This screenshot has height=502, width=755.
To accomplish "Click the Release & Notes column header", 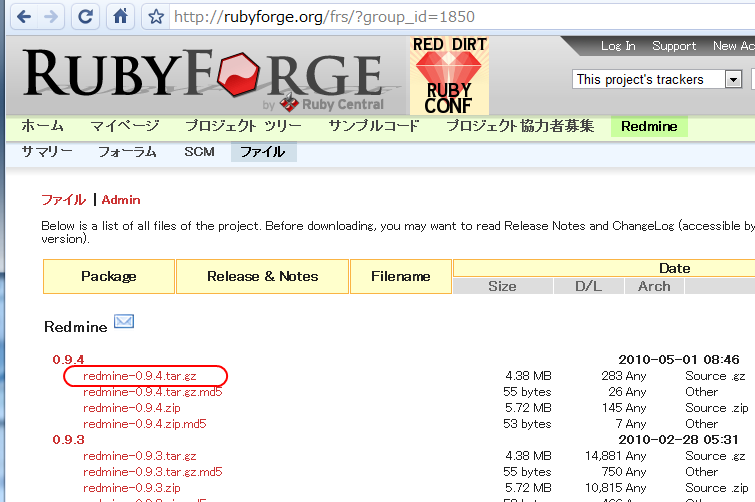I will 262,276.
